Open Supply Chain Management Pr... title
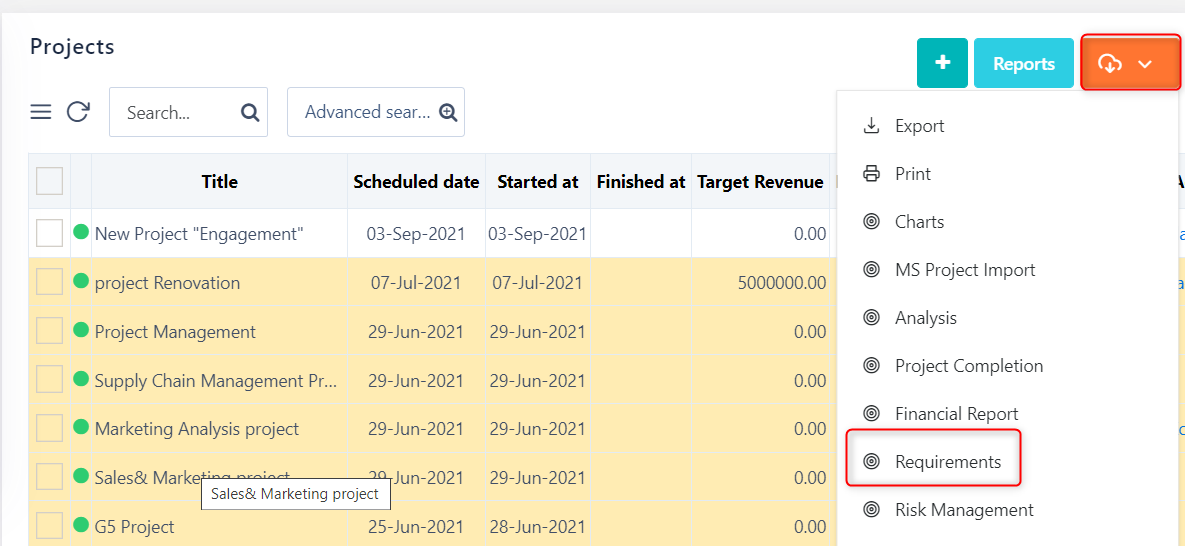The height and width of the screenshot is (546, 1185). pos(216,380)
